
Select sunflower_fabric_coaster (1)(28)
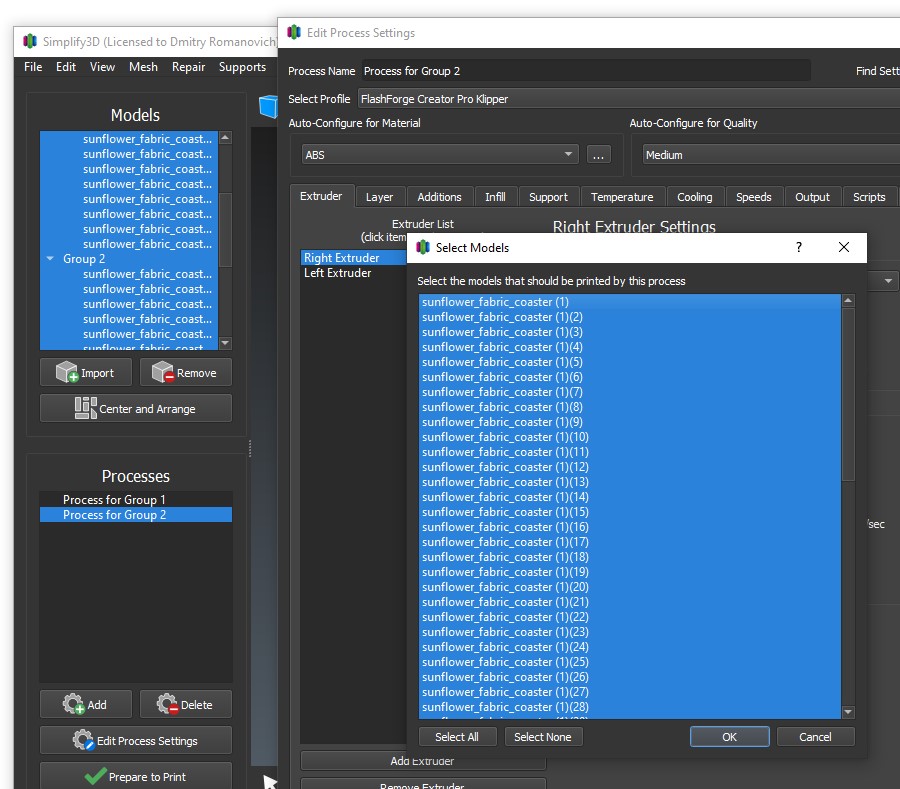[630, 707]
